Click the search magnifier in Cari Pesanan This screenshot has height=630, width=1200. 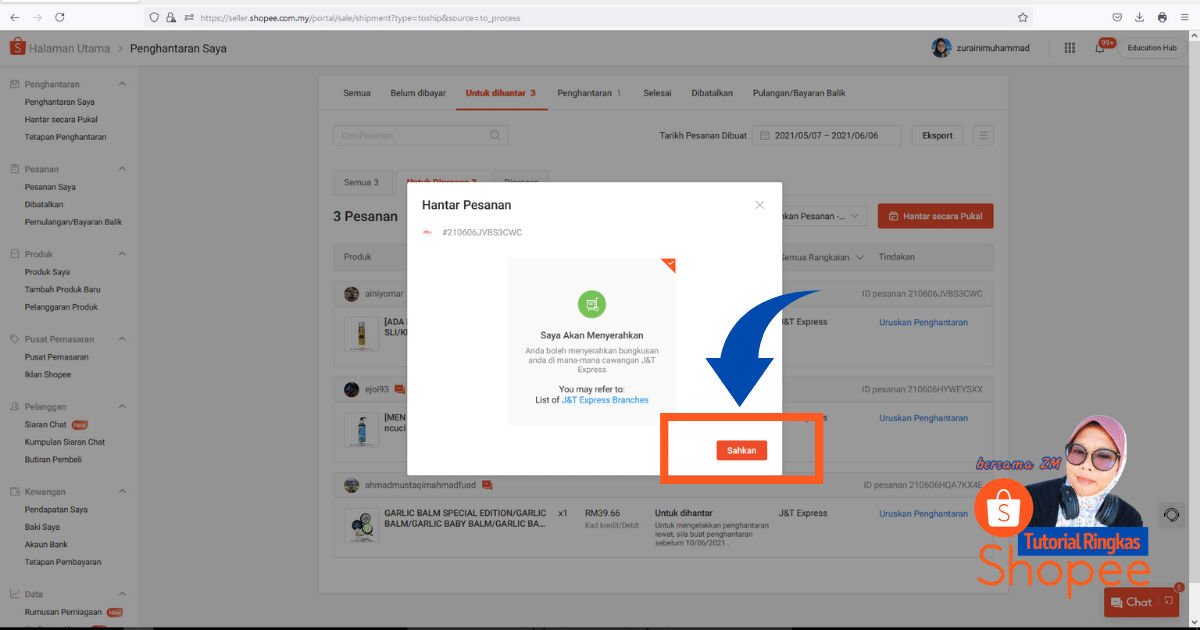495,135
